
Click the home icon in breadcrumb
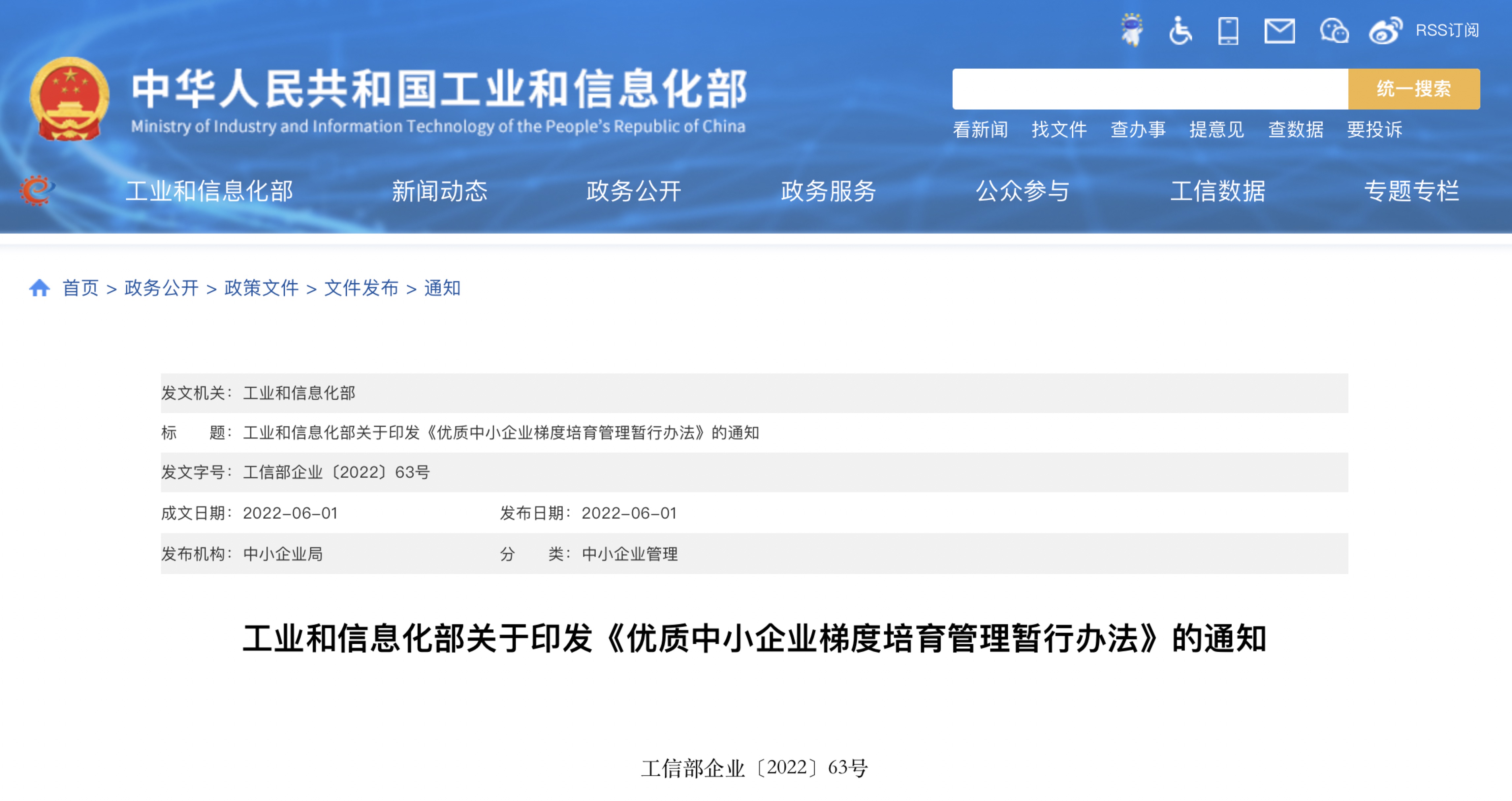39,288
